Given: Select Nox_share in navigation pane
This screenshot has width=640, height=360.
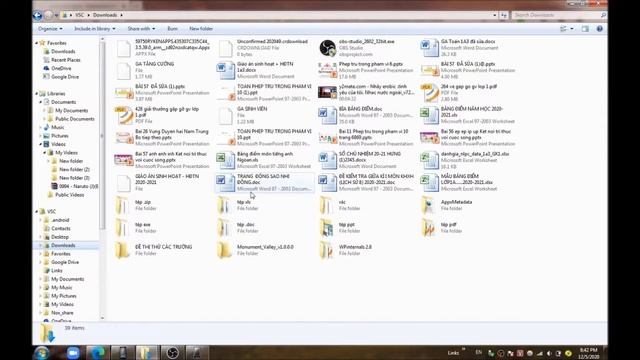Looking at the screenshot, I should [x=62, y=313].
